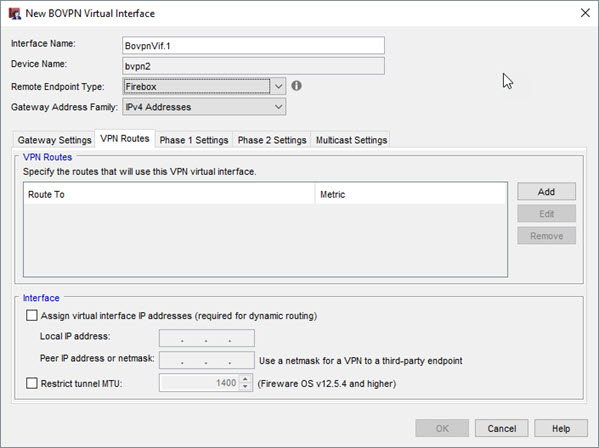Click the Add route button

pos(546,192)
